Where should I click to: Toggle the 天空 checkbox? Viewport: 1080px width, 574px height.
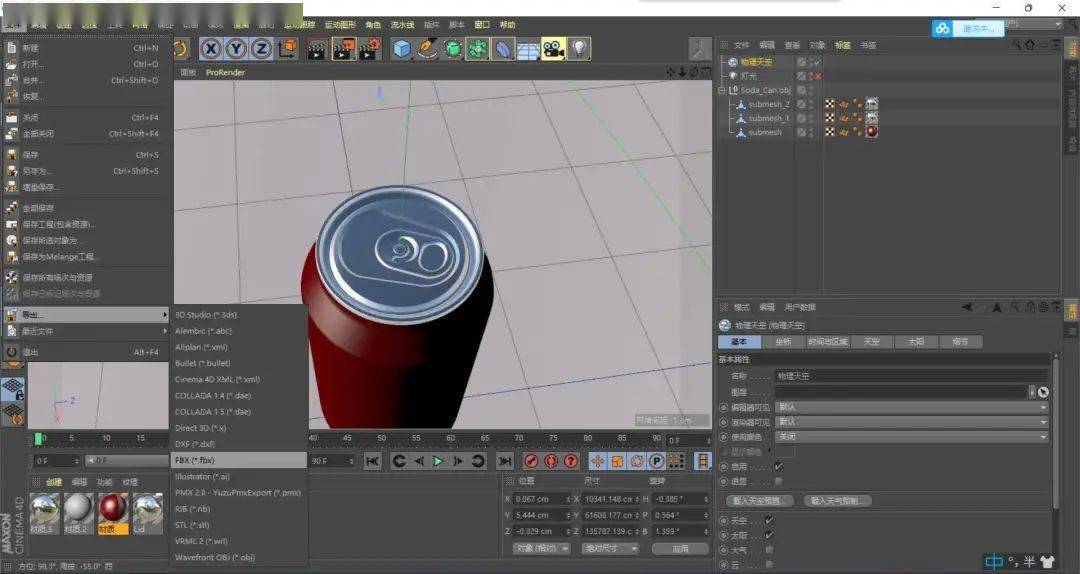pyautogui.click(x=769, y=520)
